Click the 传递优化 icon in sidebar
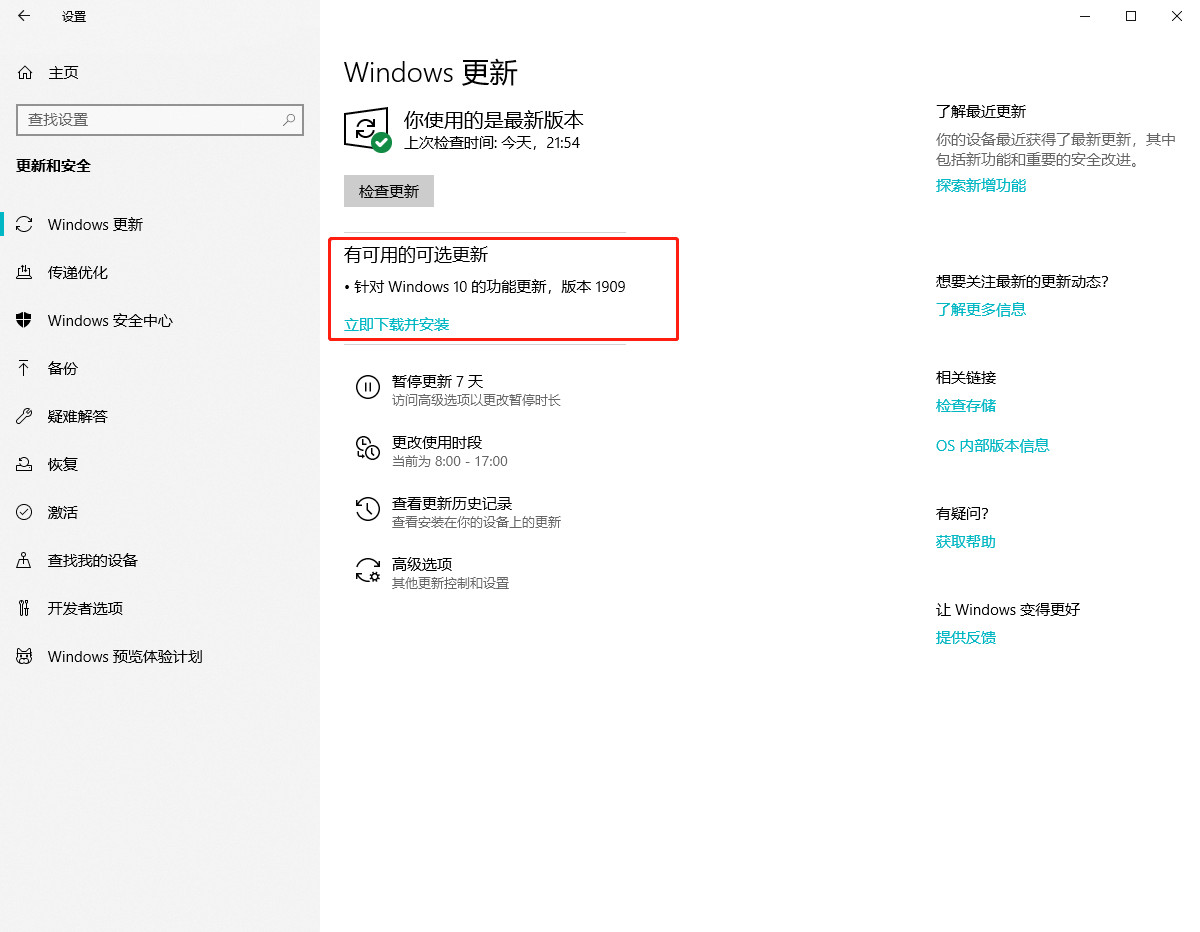The image size is (1200, 932). (23, 272)
